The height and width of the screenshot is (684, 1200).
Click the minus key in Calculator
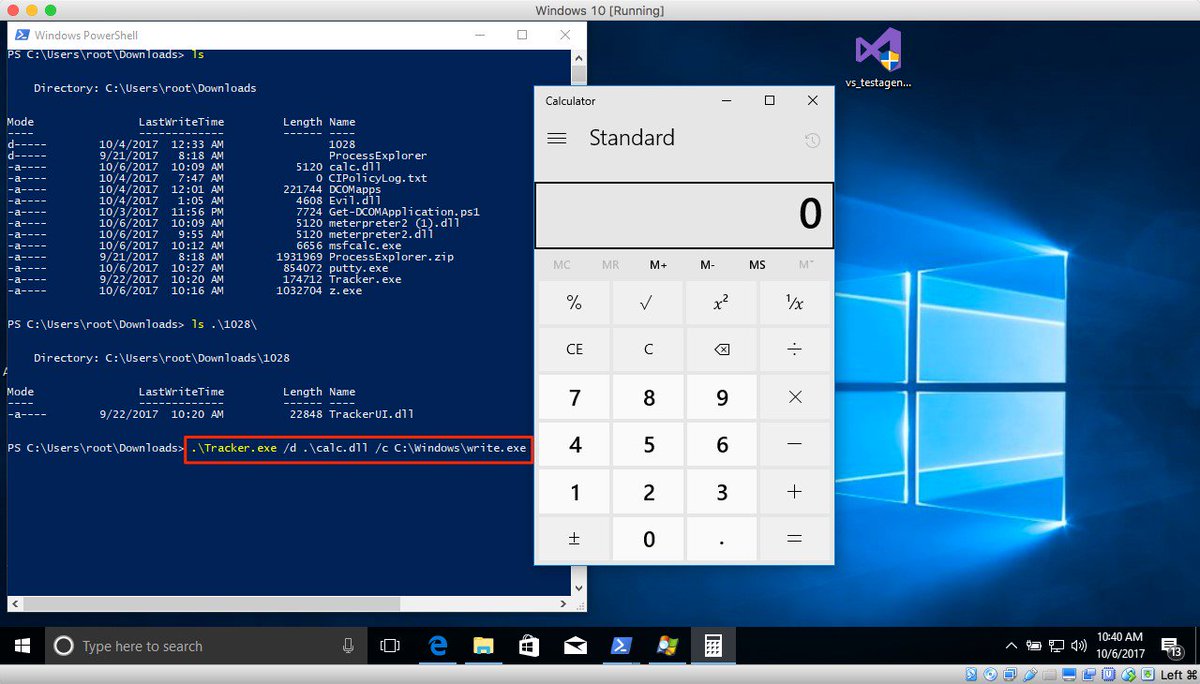(795, 445)
